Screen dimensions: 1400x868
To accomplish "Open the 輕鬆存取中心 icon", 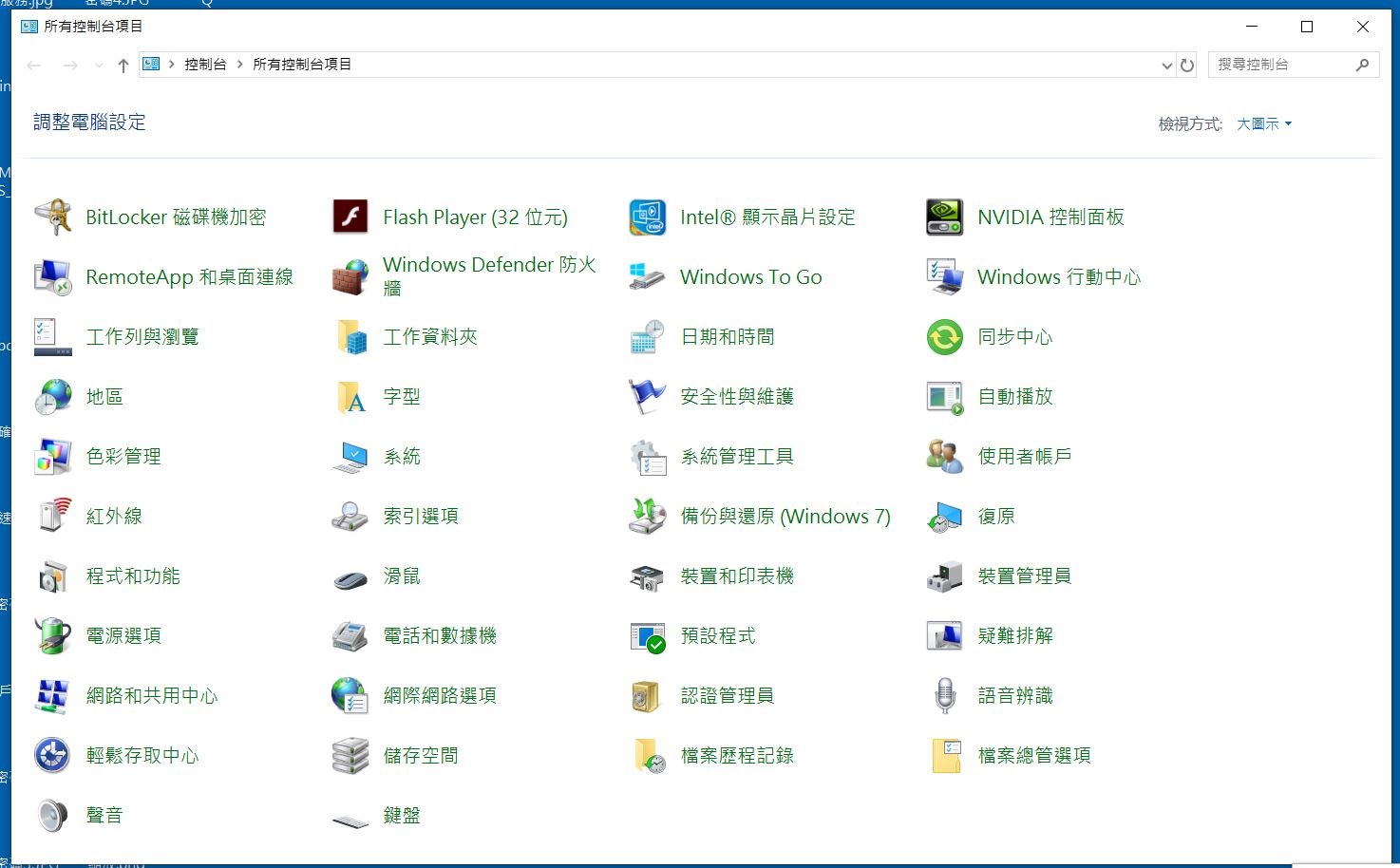I will click(52, 755).
